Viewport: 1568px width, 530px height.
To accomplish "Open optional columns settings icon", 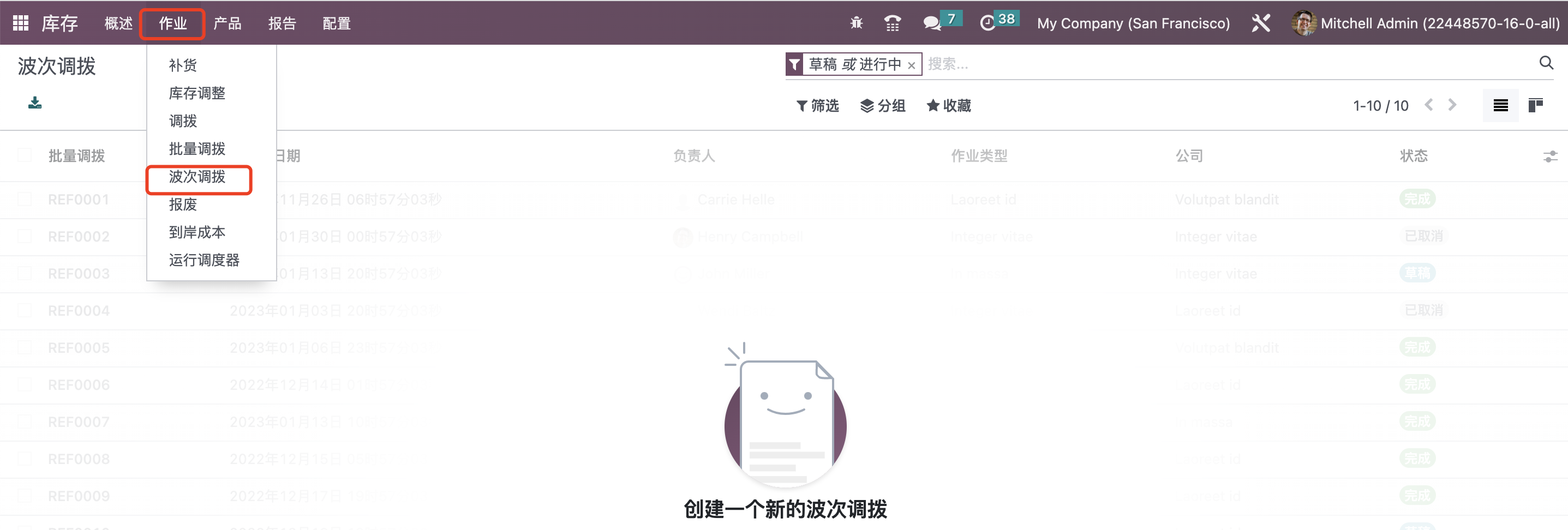I will click(1551, 156).
